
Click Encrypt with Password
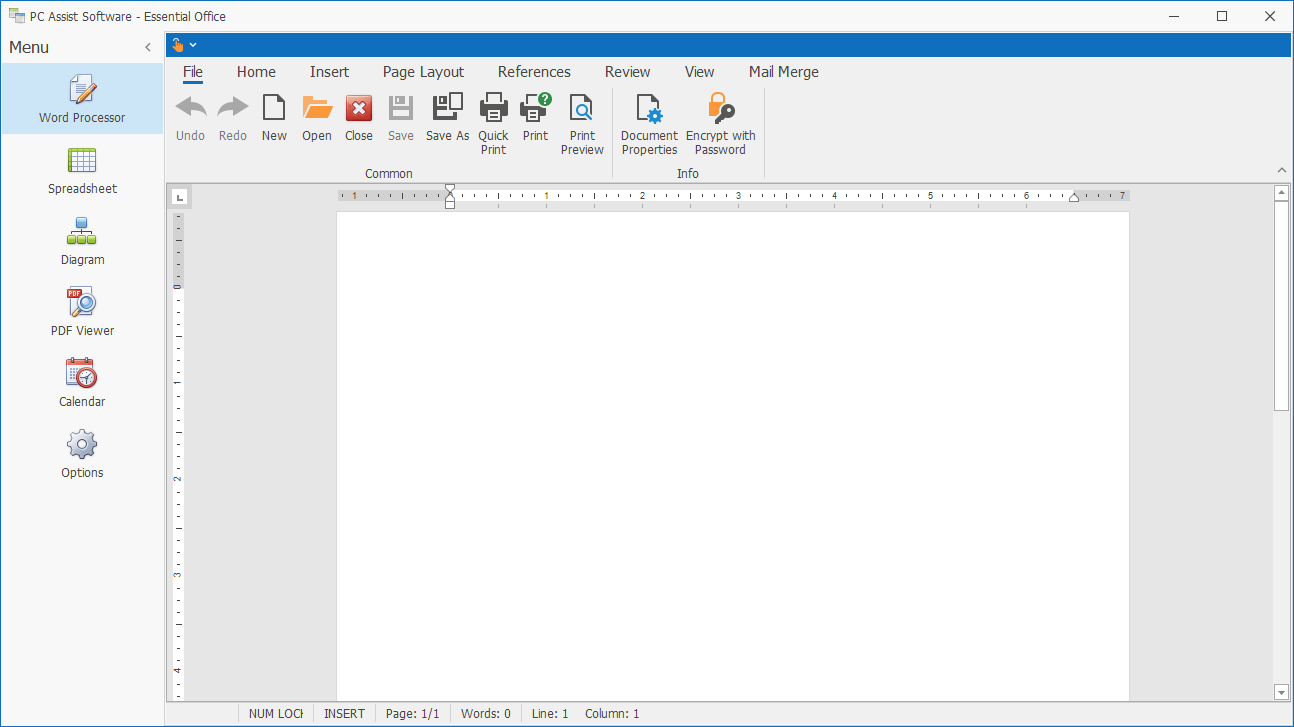[x=720, y=124]
